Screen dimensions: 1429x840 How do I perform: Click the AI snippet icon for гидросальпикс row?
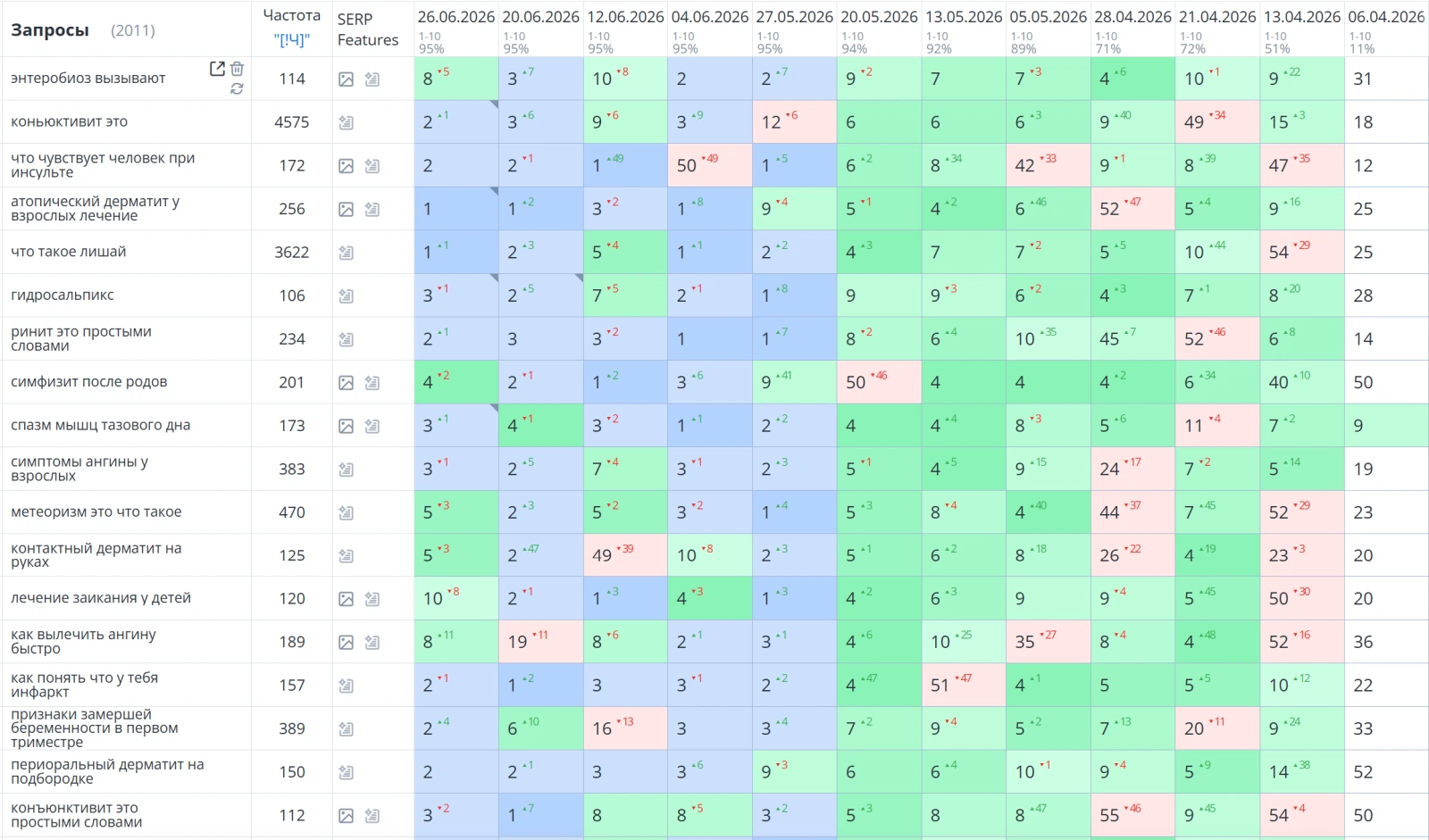coord(347,296)
